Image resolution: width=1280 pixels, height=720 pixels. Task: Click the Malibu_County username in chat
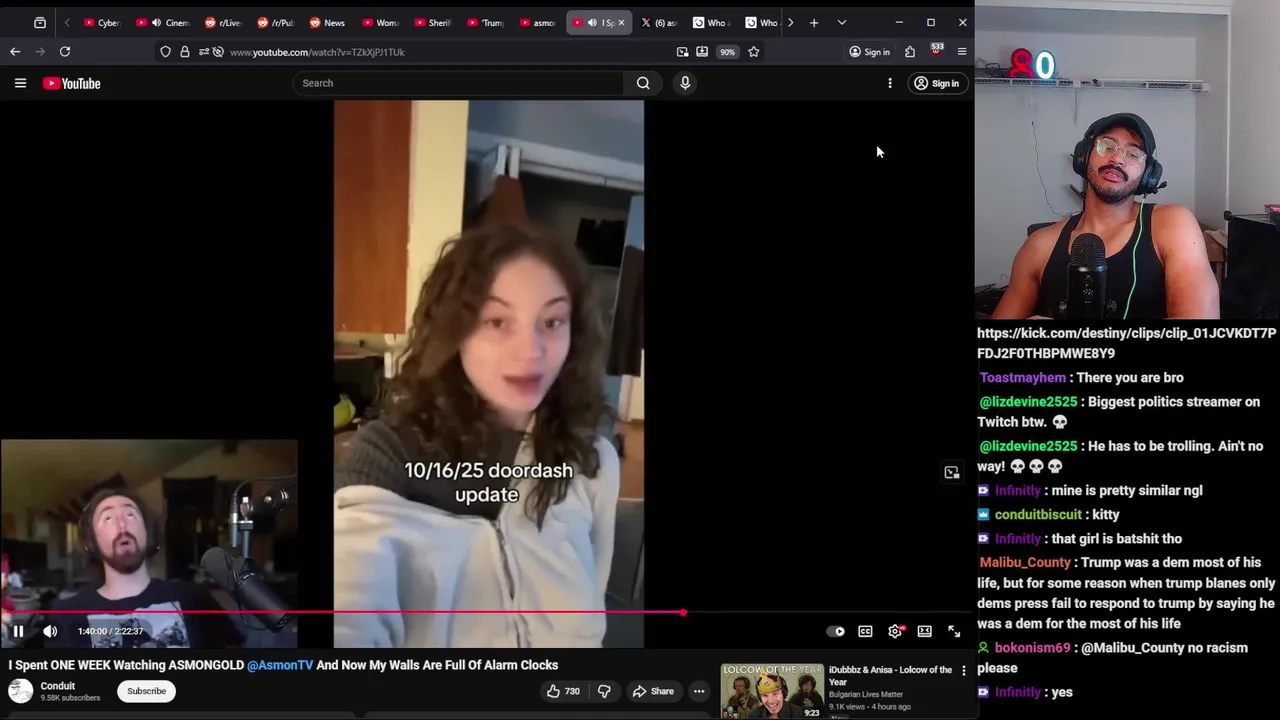(x=1025, y=563)
